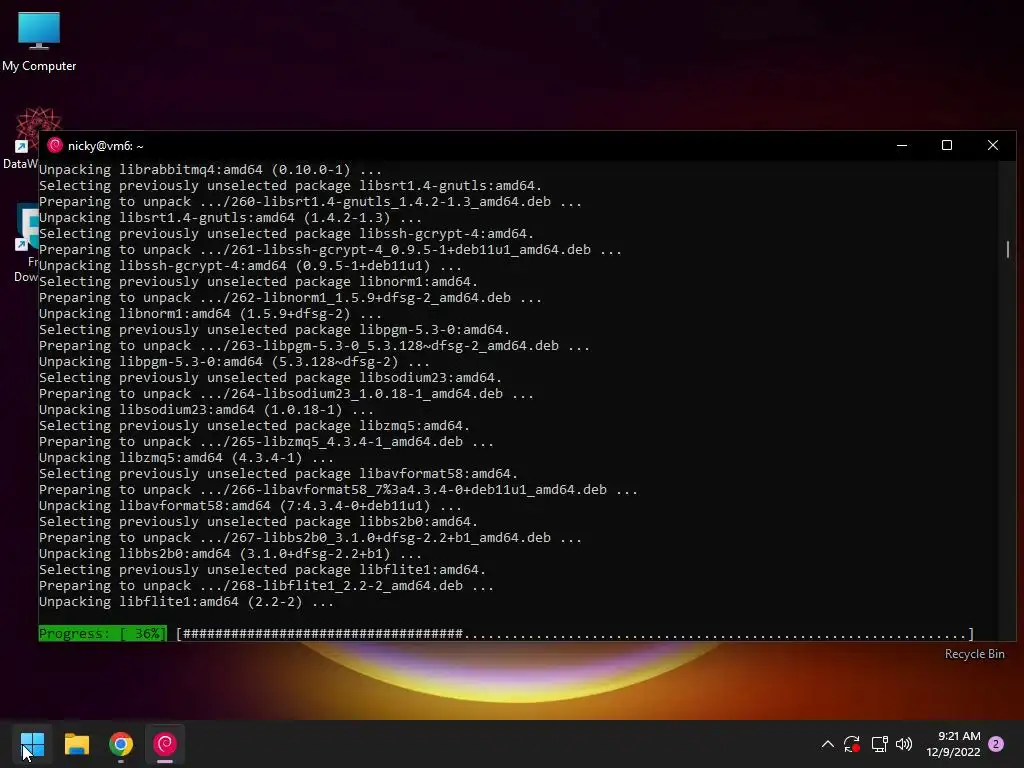This screenshot has height=768, width=1024.
Task: Select the Debian terminal taskbar icon
Action: pyautogui.click(x=165, y=744)
